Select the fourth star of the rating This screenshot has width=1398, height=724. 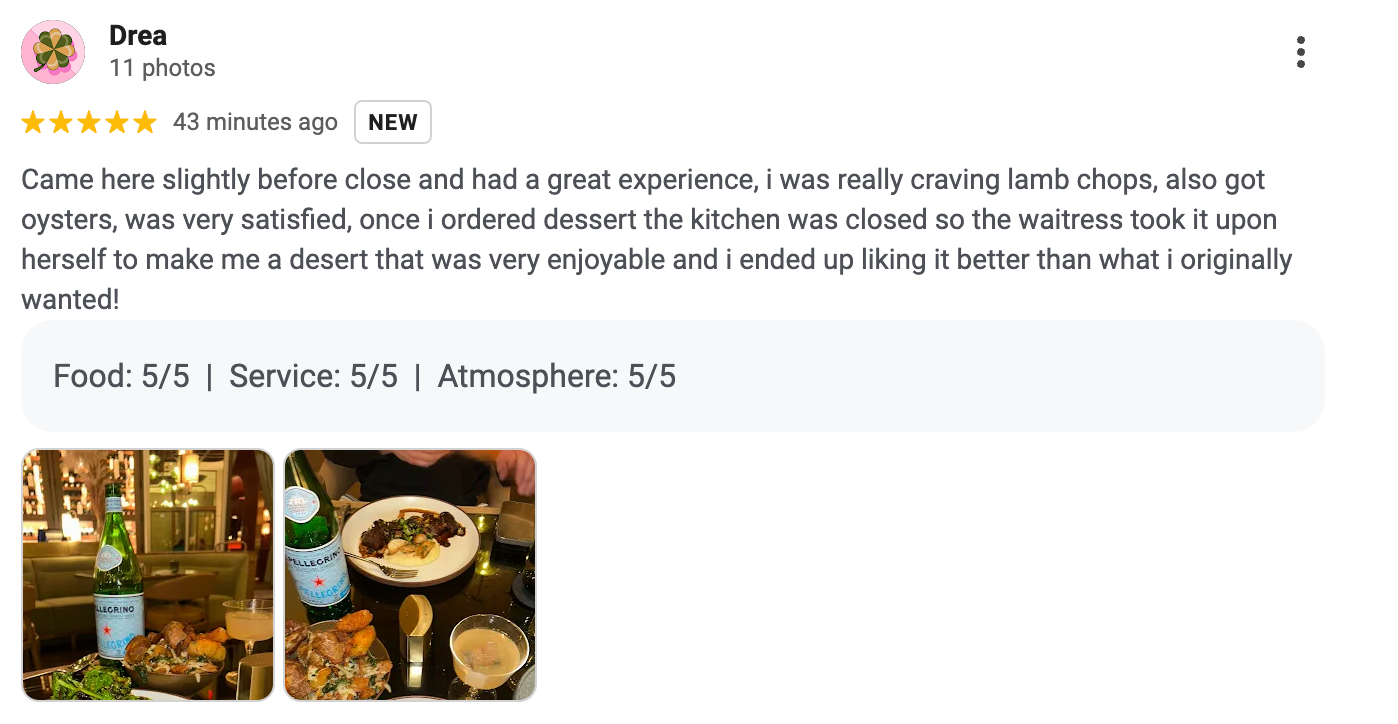point(115,121)
